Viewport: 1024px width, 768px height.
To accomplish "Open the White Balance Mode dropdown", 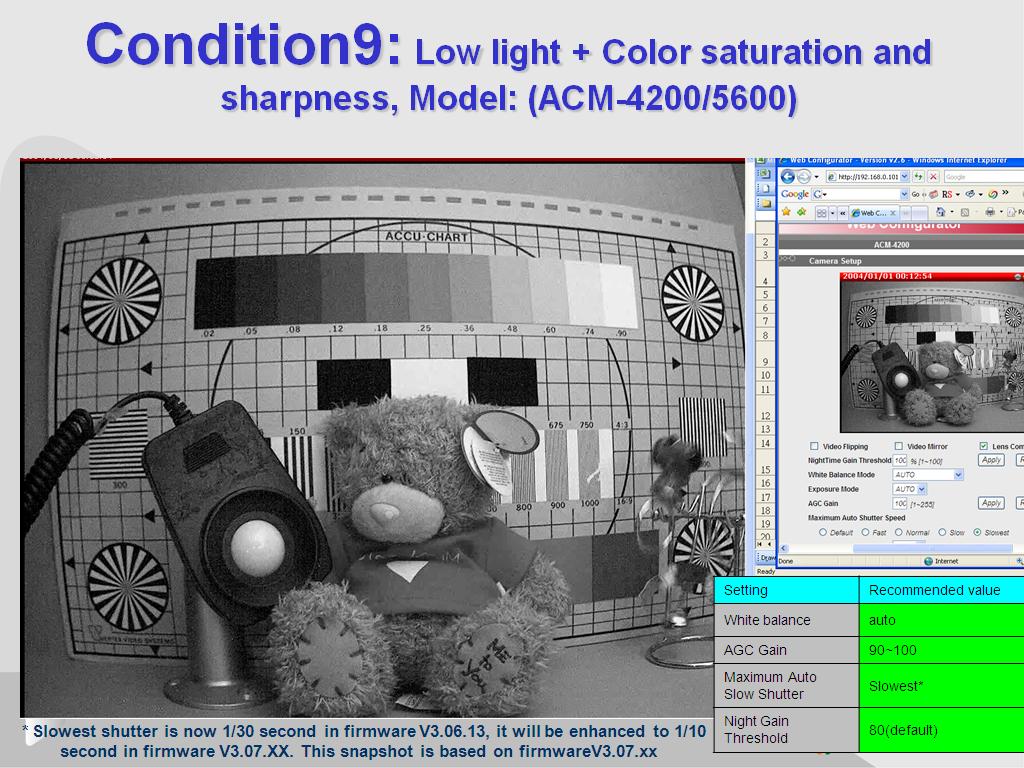I will pos(958,475).
